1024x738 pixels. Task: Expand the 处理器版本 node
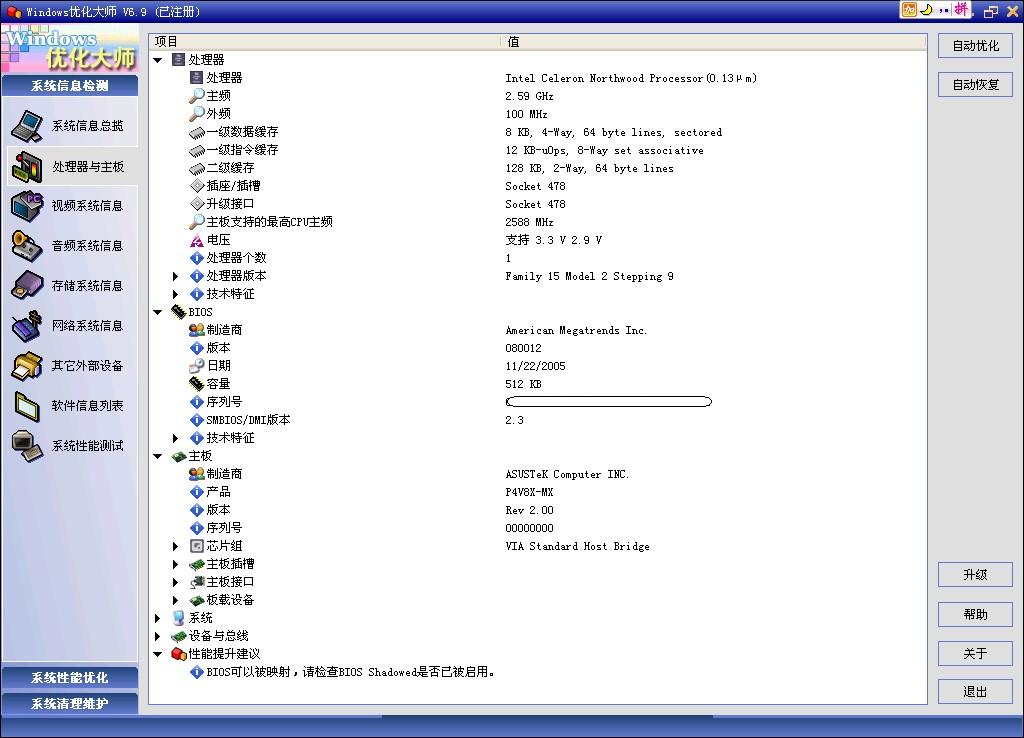pos(176,276)
